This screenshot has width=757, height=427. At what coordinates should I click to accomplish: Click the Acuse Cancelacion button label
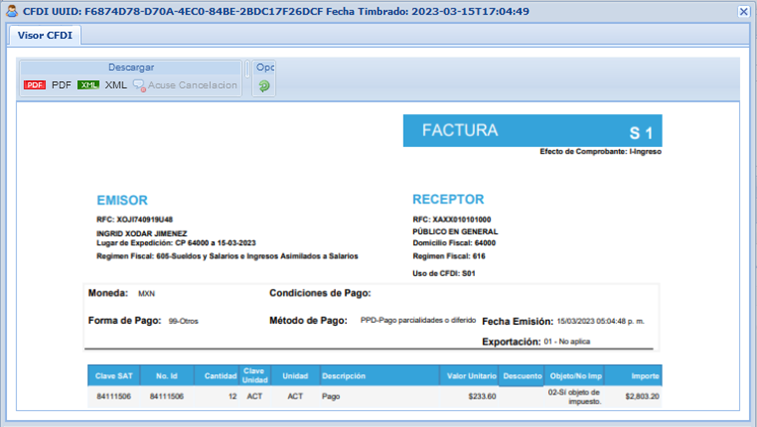[193, 86]
